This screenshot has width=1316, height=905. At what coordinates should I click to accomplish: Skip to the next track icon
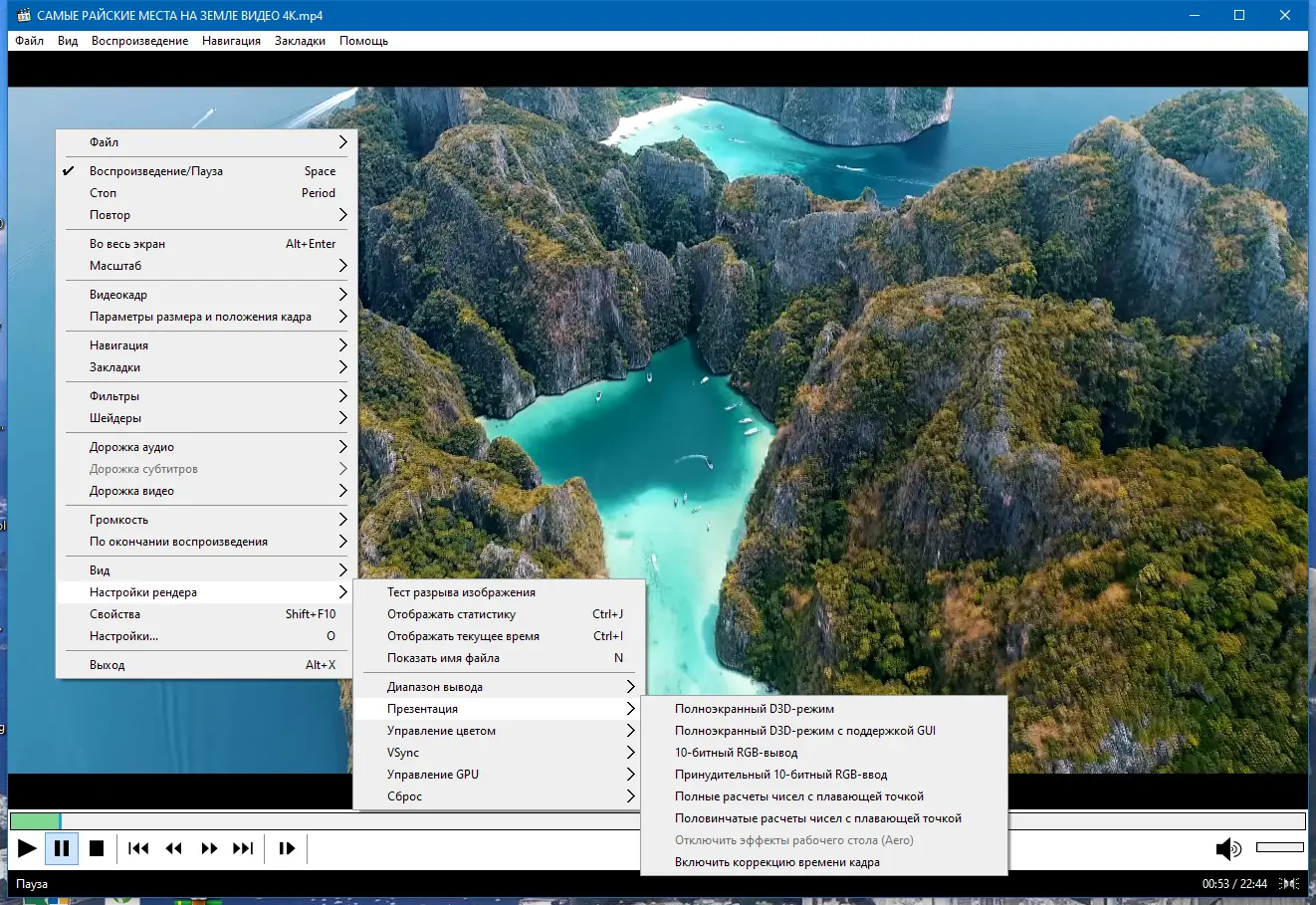pyautogui.click(x=243, y=848)
